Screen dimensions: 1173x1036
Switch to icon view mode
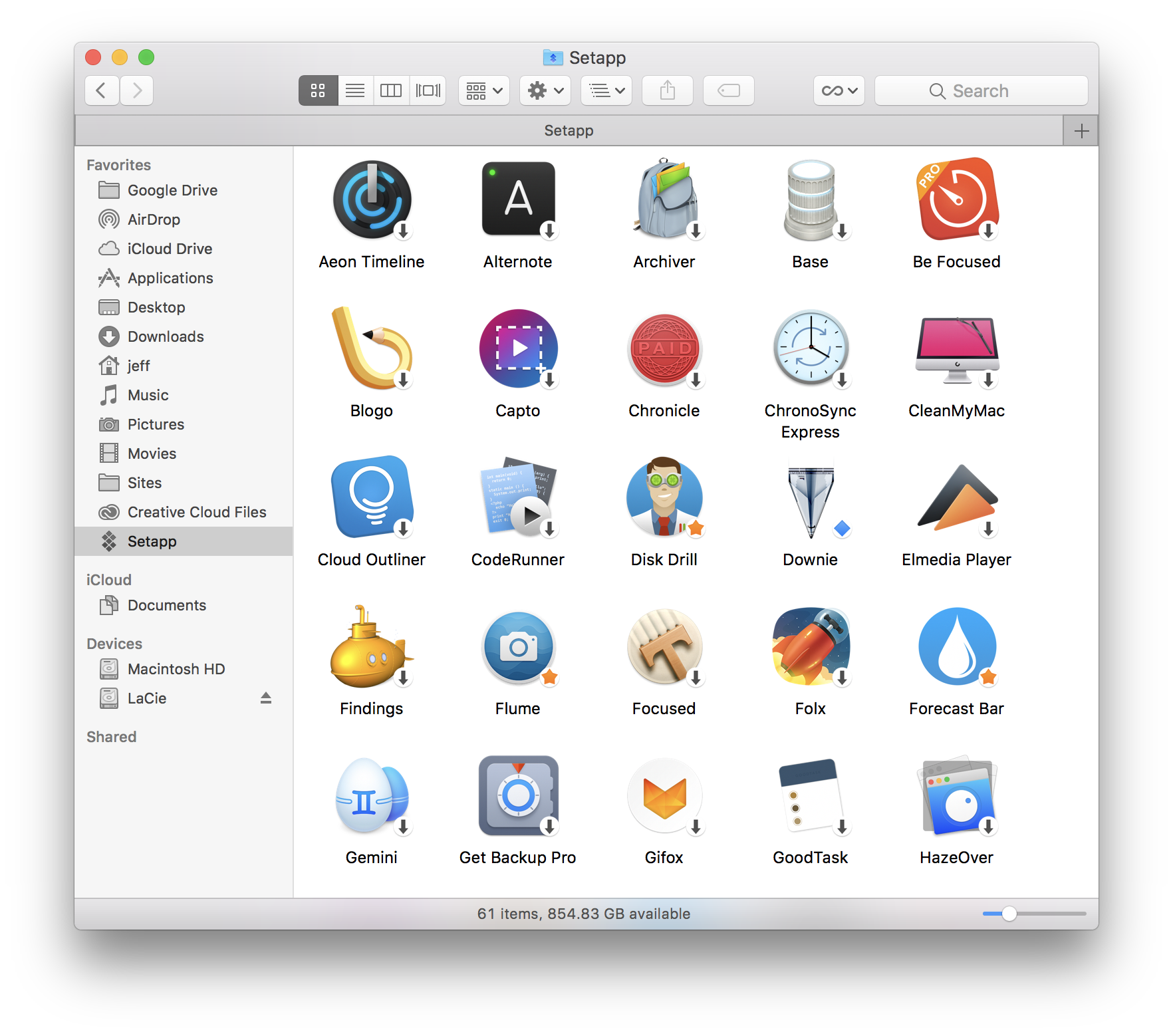coord(318,90)
